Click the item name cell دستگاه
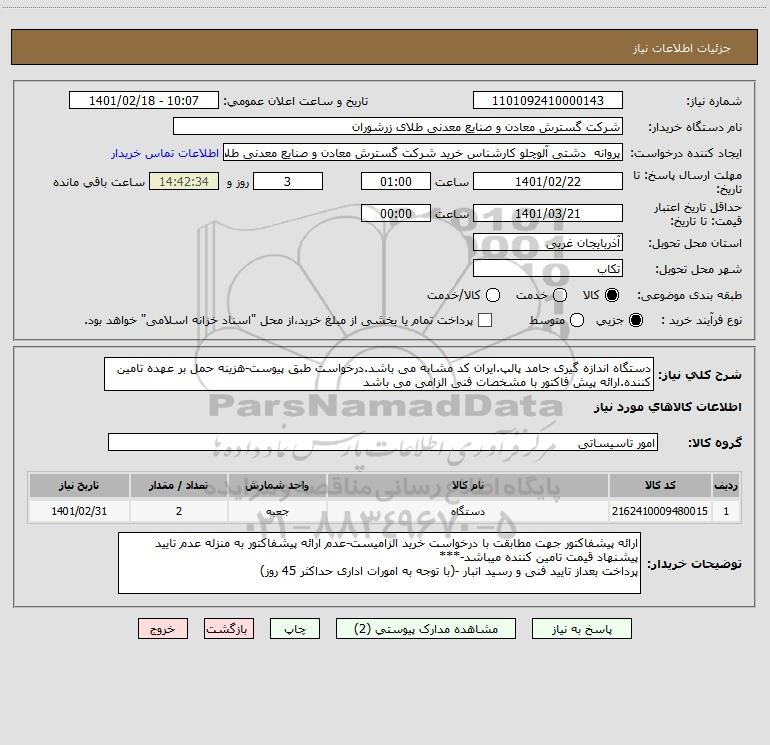This screenshot has width=770, height=745. click(x=468, y=511)
